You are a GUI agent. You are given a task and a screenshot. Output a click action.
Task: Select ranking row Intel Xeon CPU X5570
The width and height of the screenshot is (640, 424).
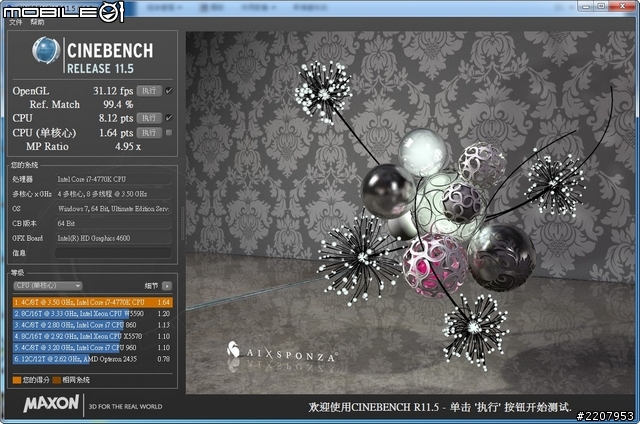pyautogui.click(x=93, y=337)
